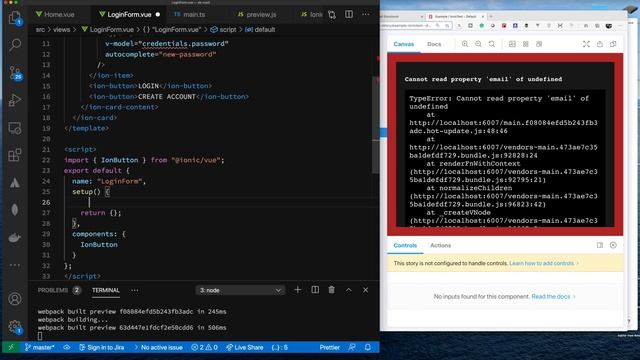
Task: Change viewport size in Storybook toolbar
Action: point(539,44)
